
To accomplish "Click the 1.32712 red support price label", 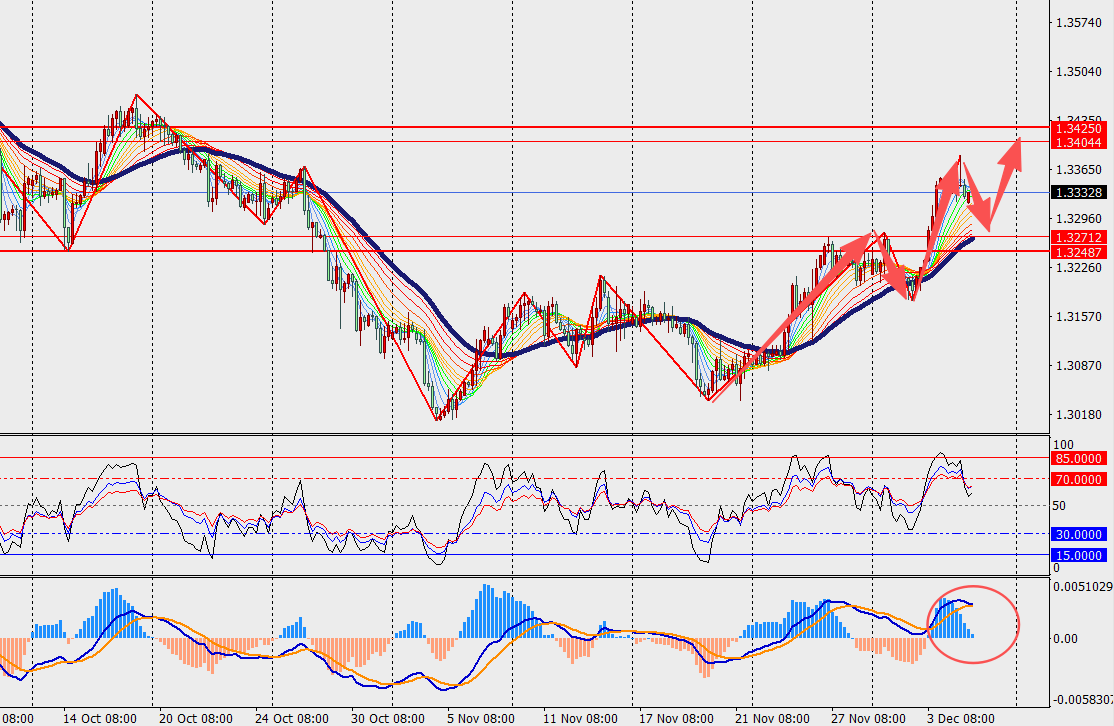I will tap(1079, 237).
